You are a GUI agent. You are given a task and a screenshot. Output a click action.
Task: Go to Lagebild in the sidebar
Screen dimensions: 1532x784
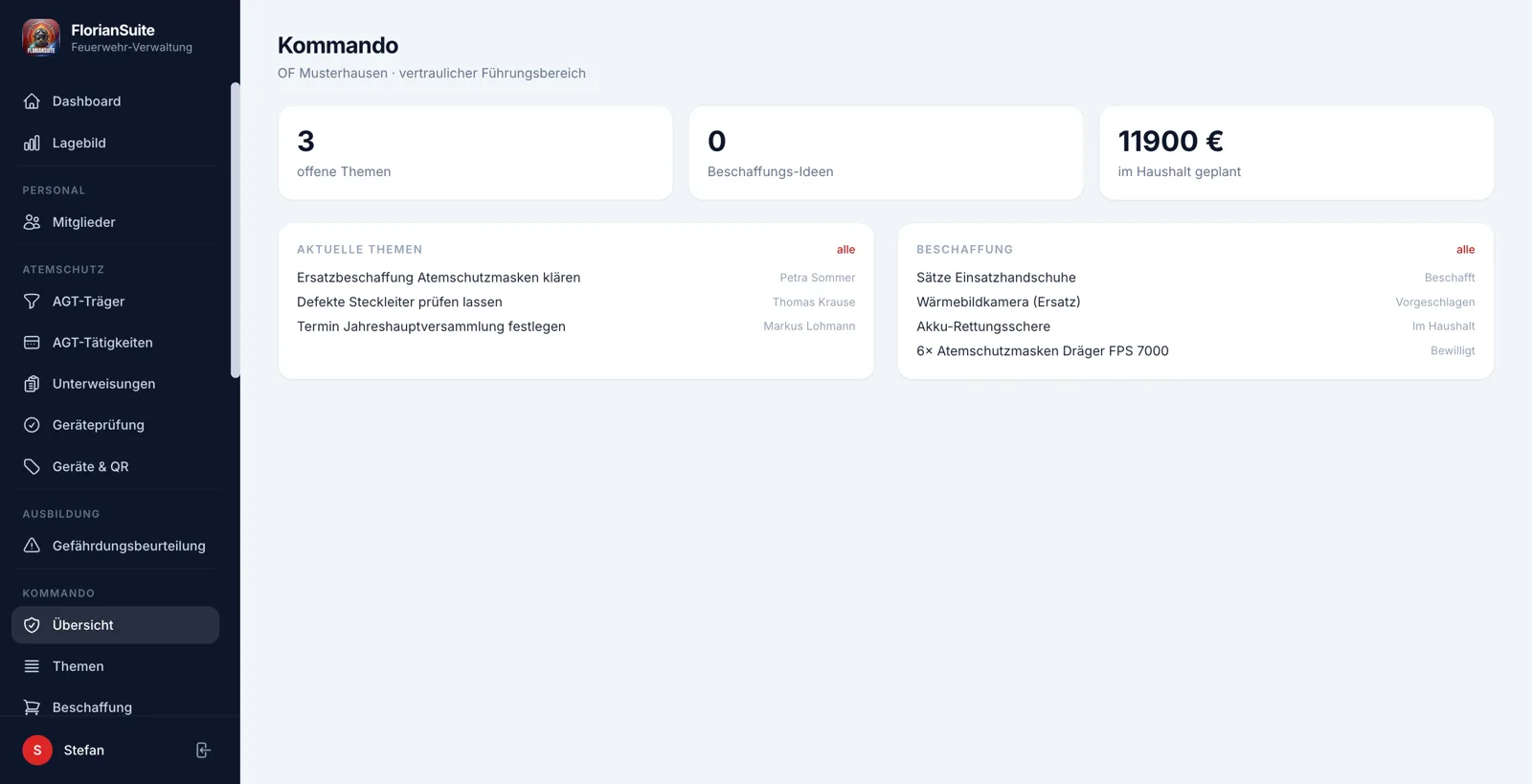[115, 144]
